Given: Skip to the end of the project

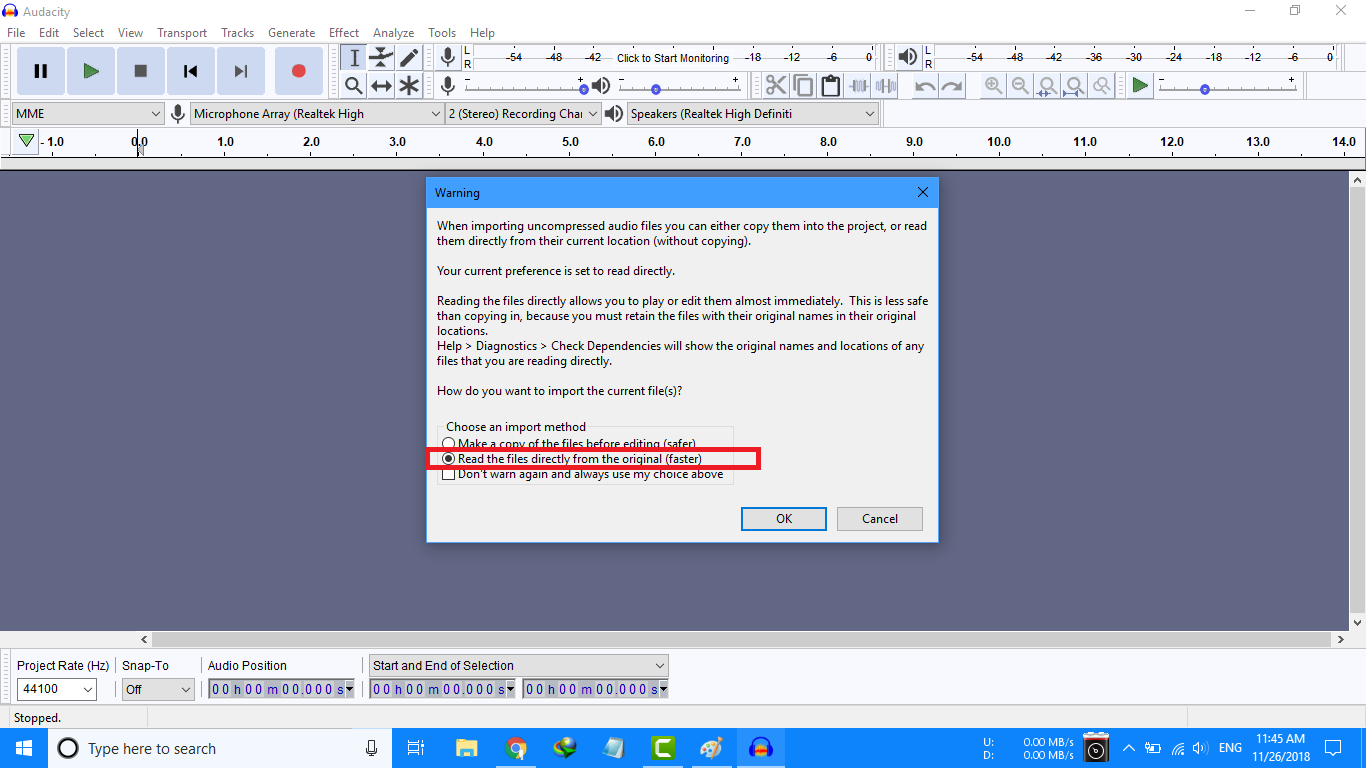Looking at the screenshot, I should [x=241, y=71].
